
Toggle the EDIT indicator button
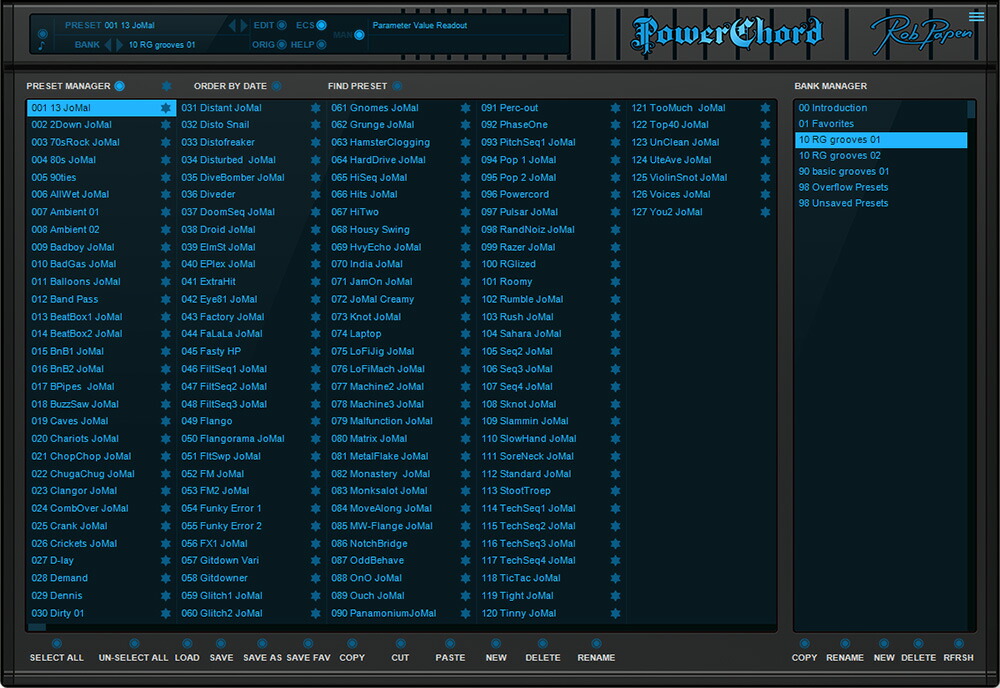281,26
